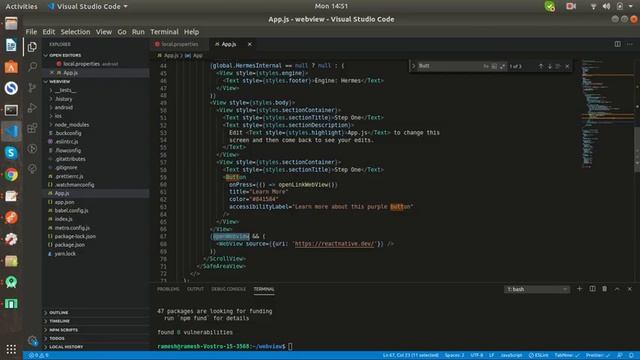Image resolution: width=640 pixels, height=360 pixels.
Task: Open the Selection menu
Action: point(76,32)
